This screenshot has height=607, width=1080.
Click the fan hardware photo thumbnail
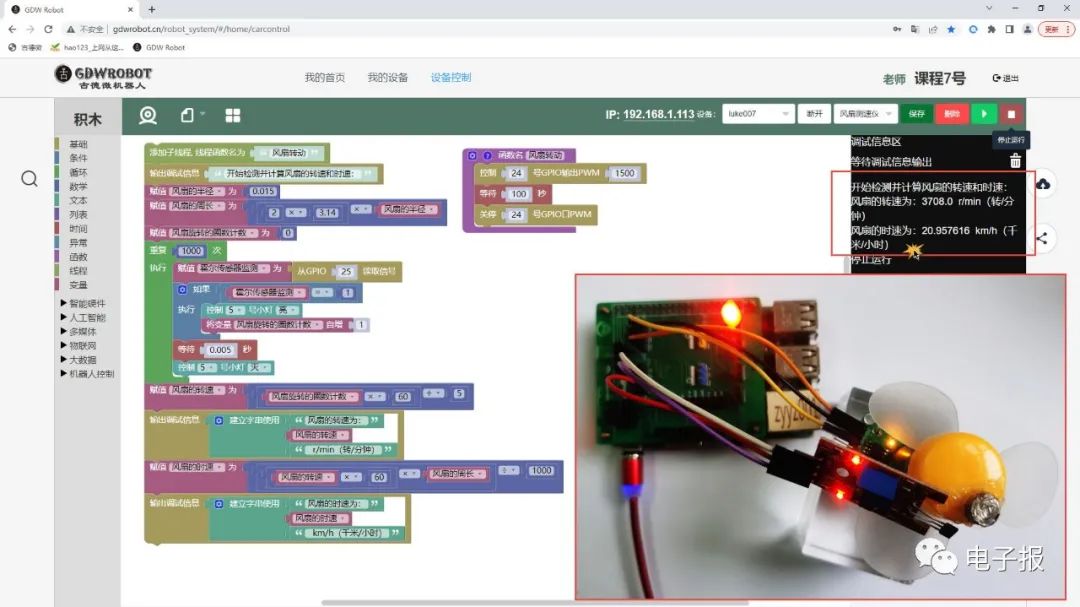click(820, 436)
